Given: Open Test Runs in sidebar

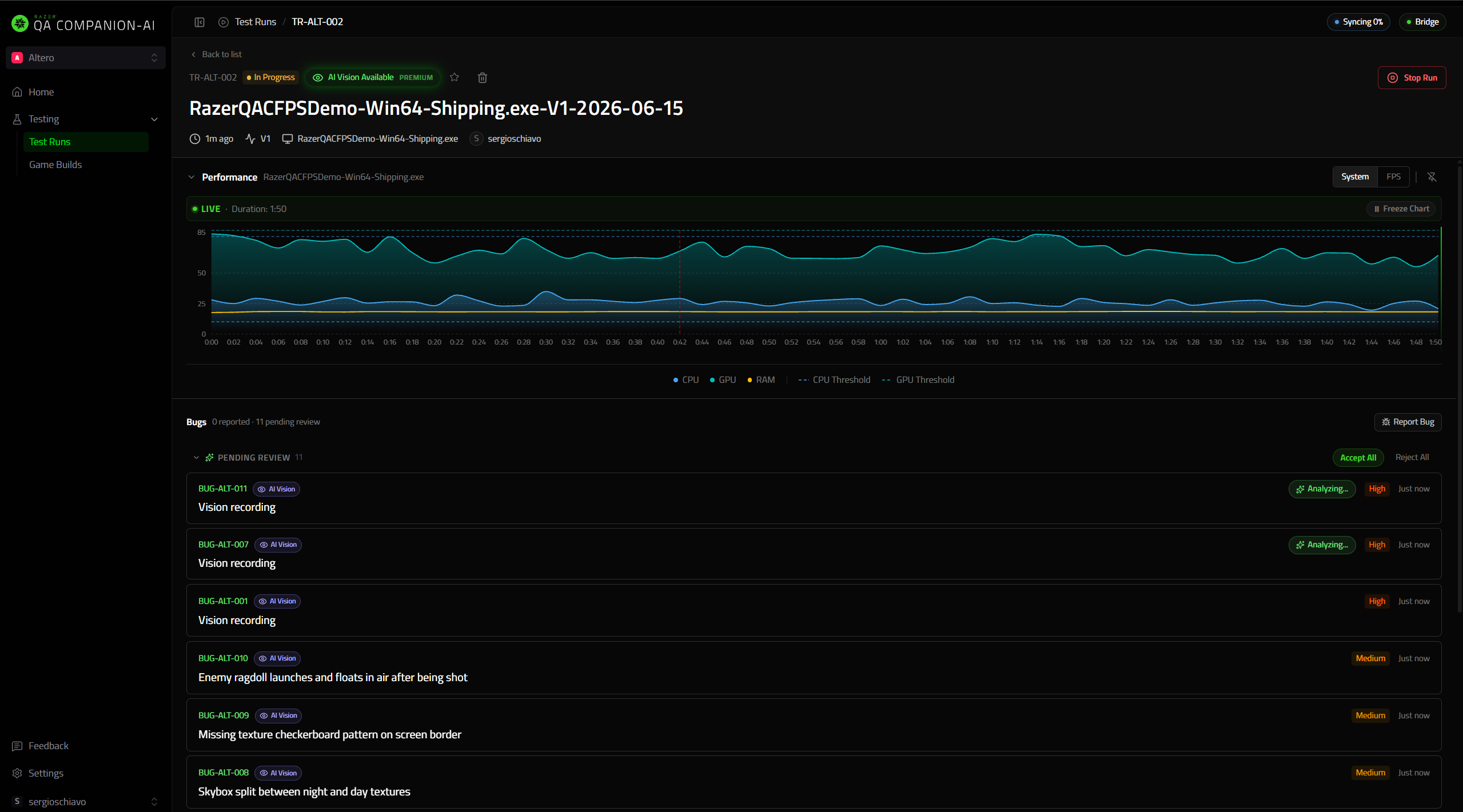Looking at the screenshot, I should pyautogui.click(x=86, y=142).
